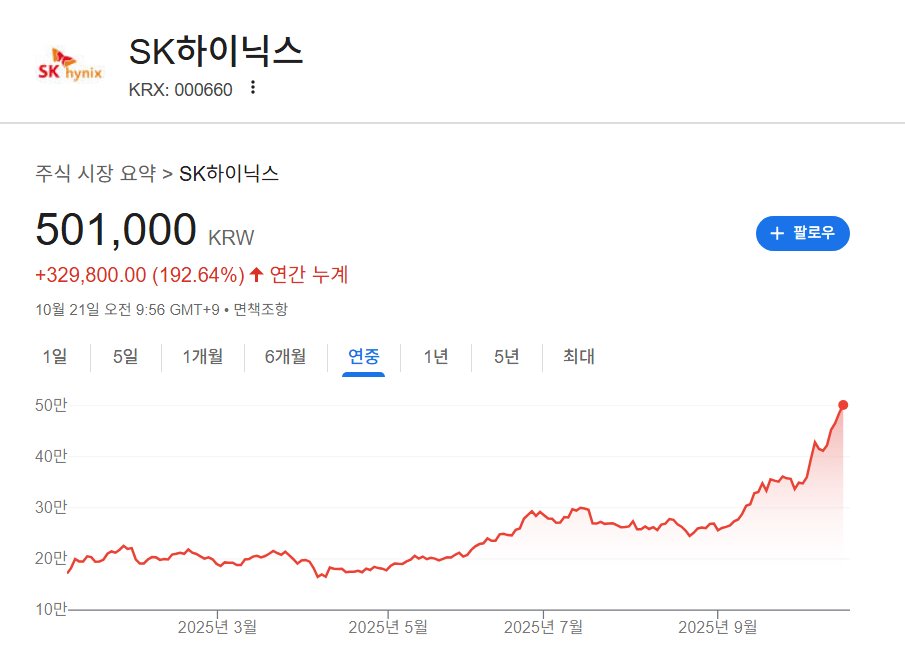Click the 501,000 price value
This screenshot has width=905, height=653.
tap(116, 229)
